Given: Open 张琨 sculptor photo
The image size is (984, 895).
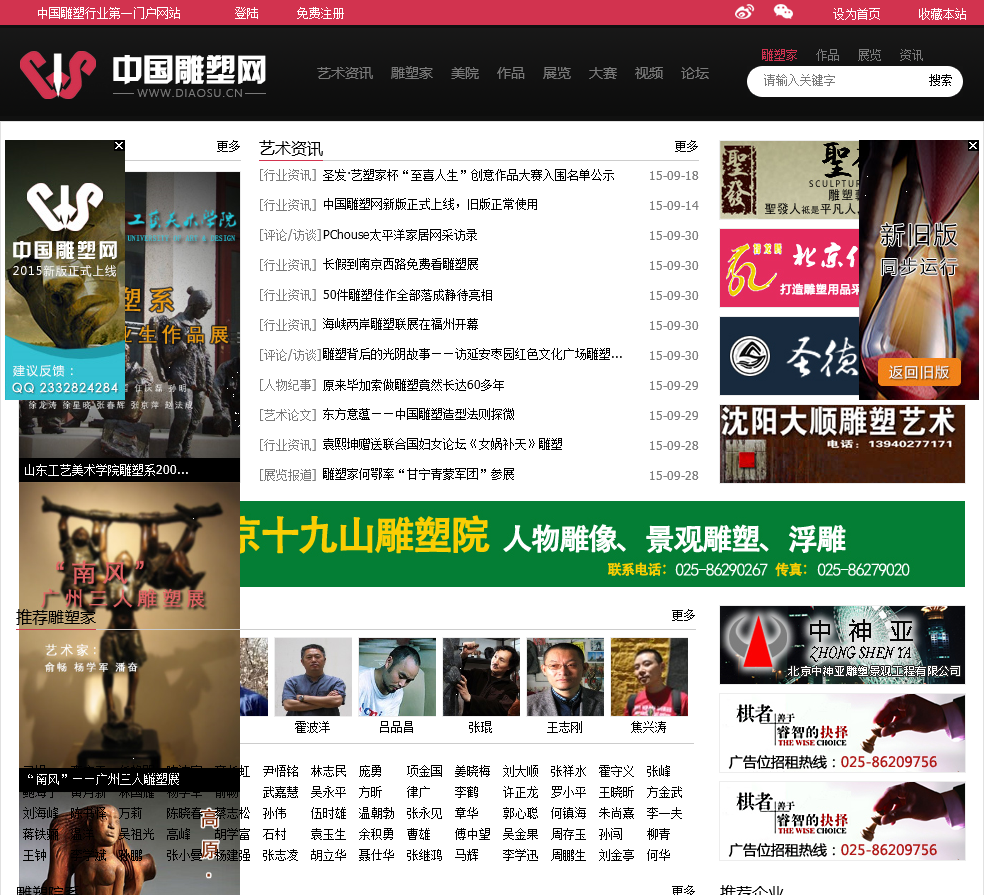Looking at the screenshot, I should (x=481, y=677).
